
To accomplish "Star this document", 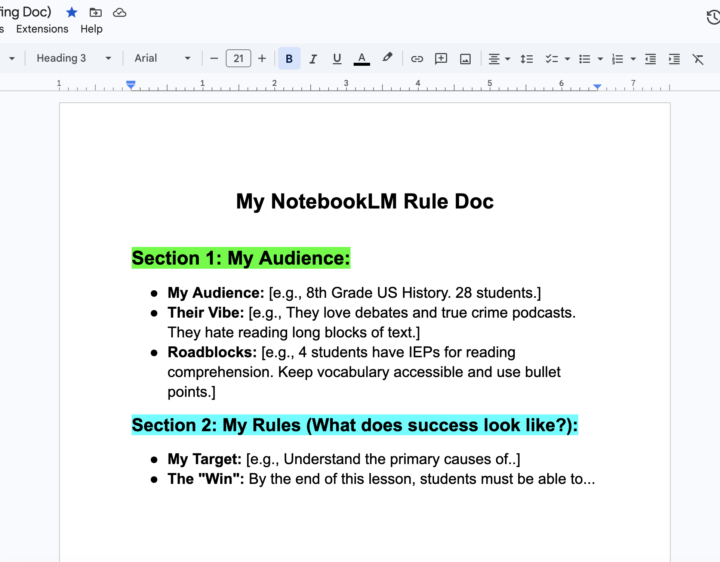I will pyautogui.click(x=72, y=12).
